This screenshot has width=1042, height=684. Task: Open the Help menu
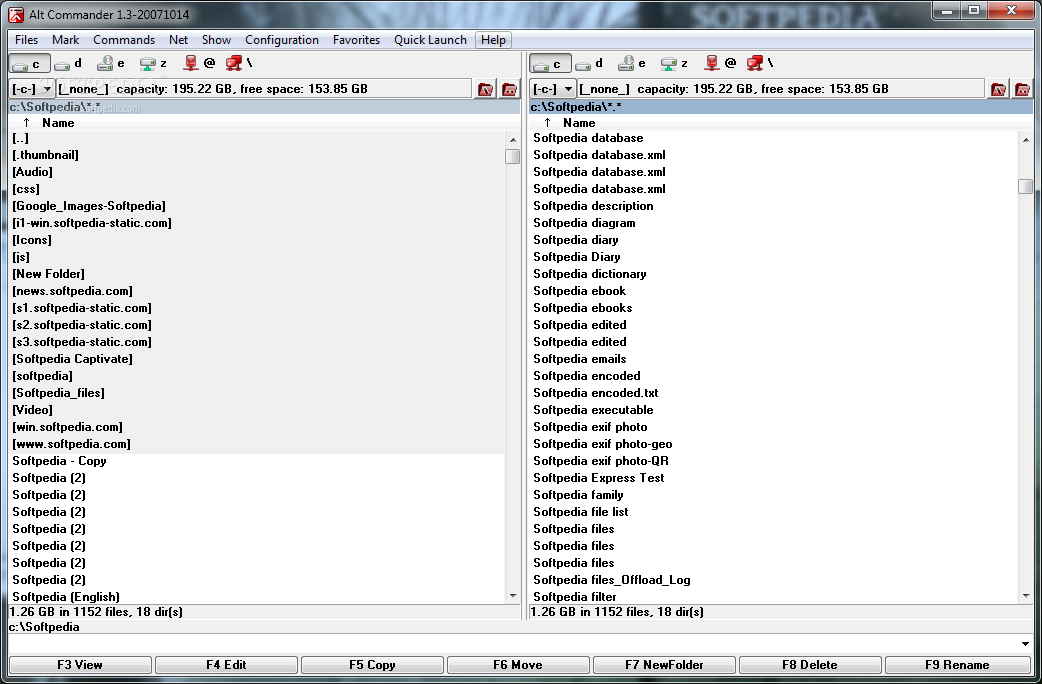[x=493, y=40]
